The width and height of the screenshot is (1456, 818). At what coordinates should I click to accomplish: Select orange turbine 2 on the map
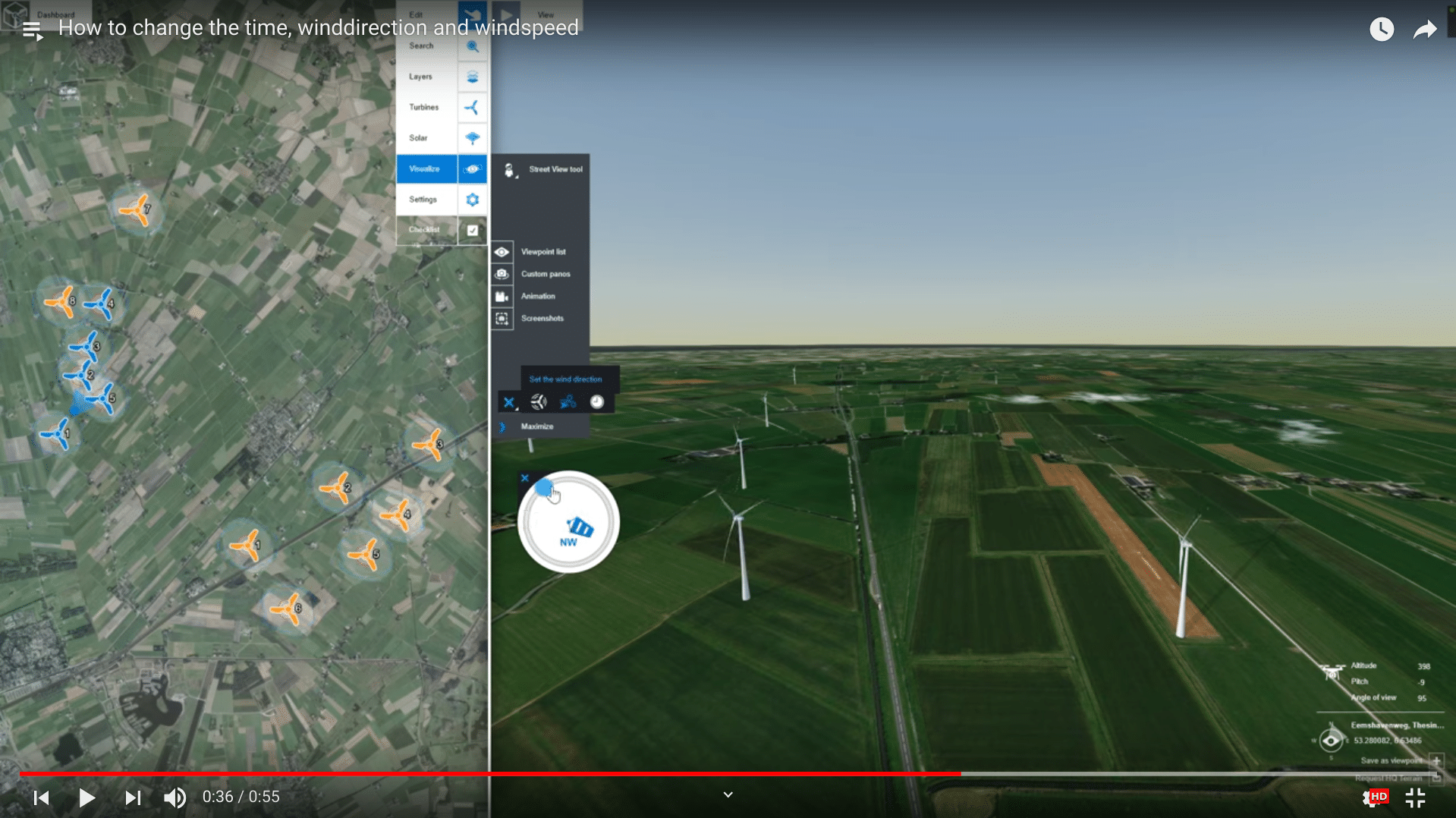click(x=335, y=489)
